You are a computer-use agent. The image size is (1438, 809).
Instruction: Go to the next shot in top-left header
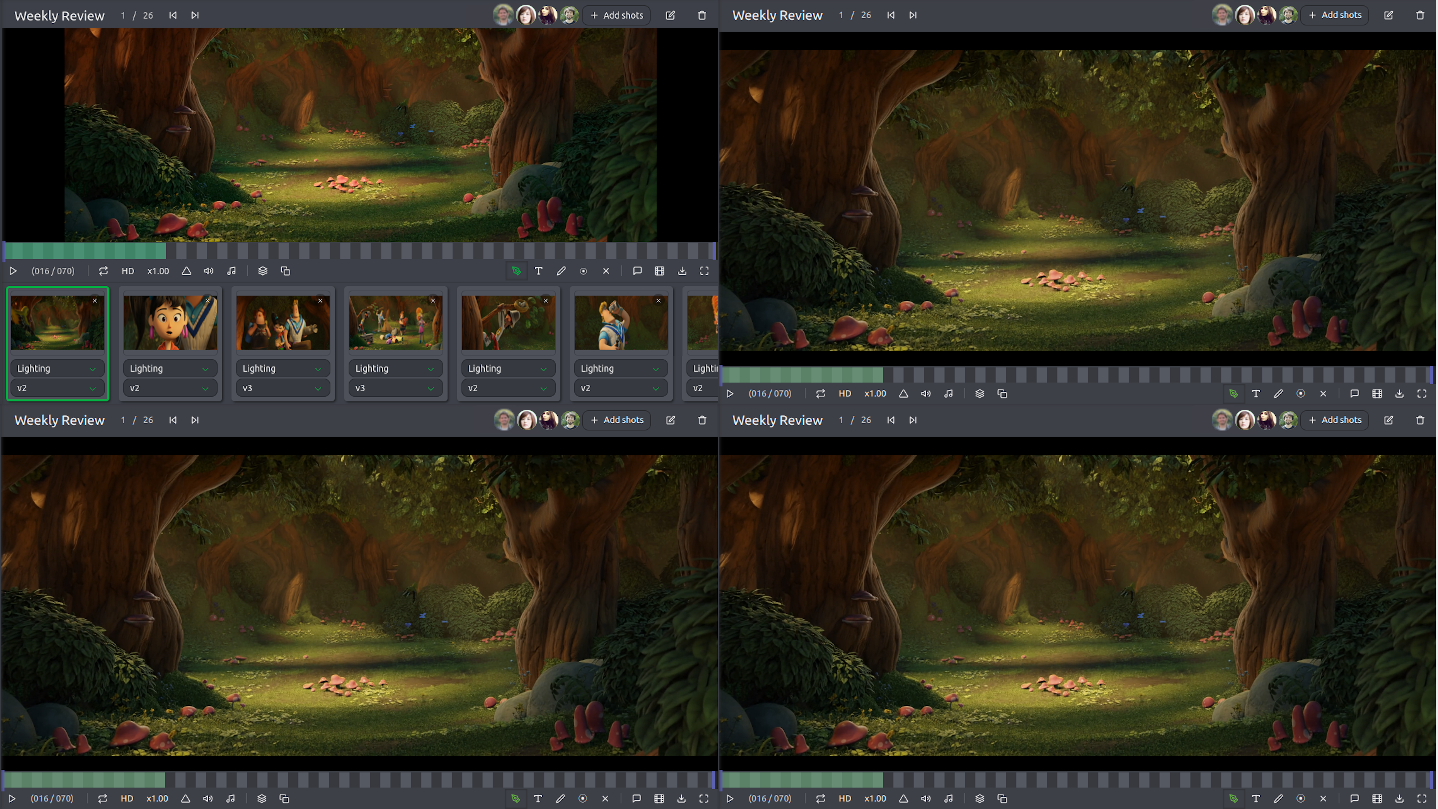195,15
